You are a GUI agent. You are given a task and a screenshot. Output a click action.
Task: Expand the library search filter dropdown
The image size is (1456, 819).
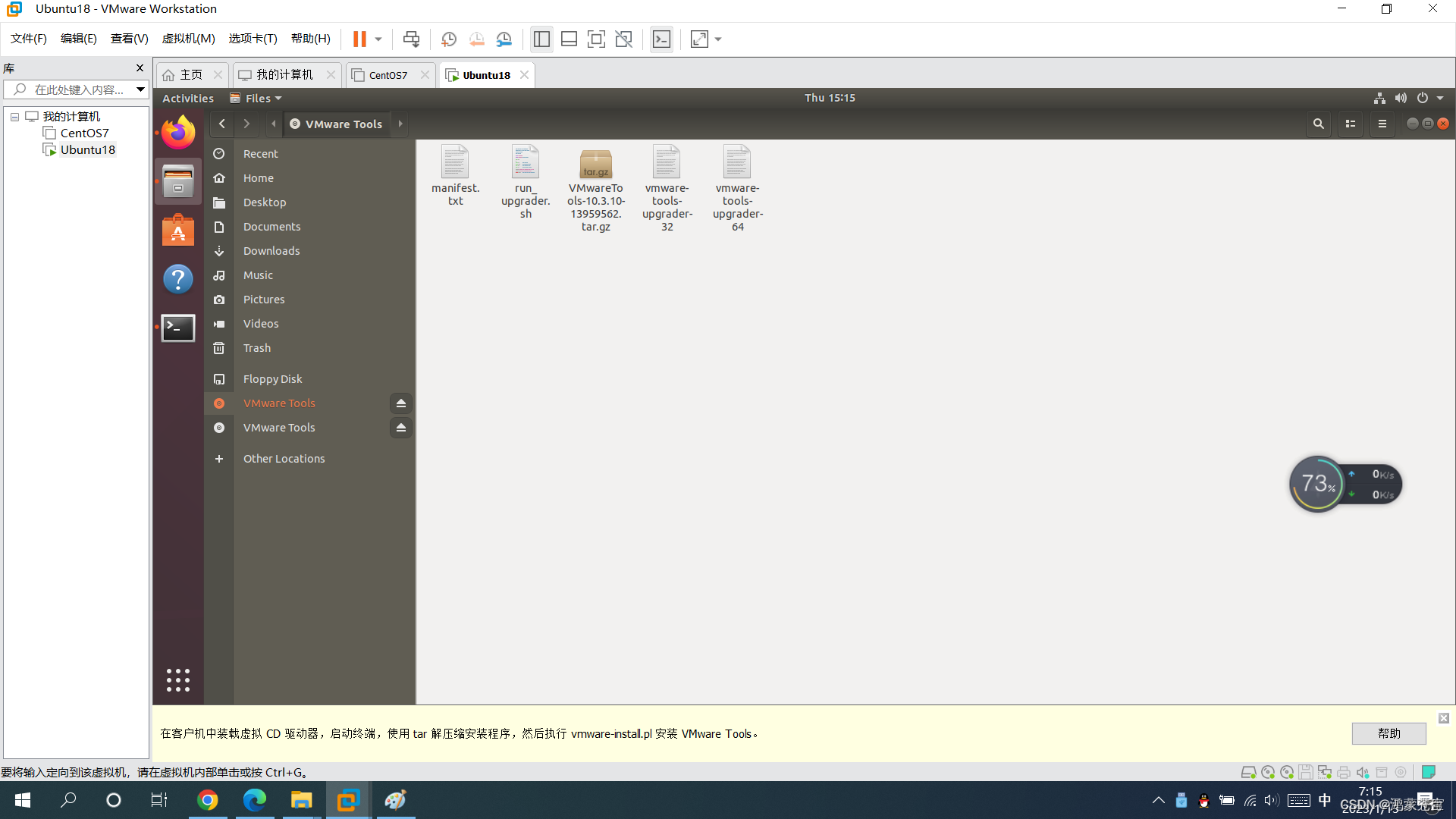pyautogui.click(x=140, y=89)
